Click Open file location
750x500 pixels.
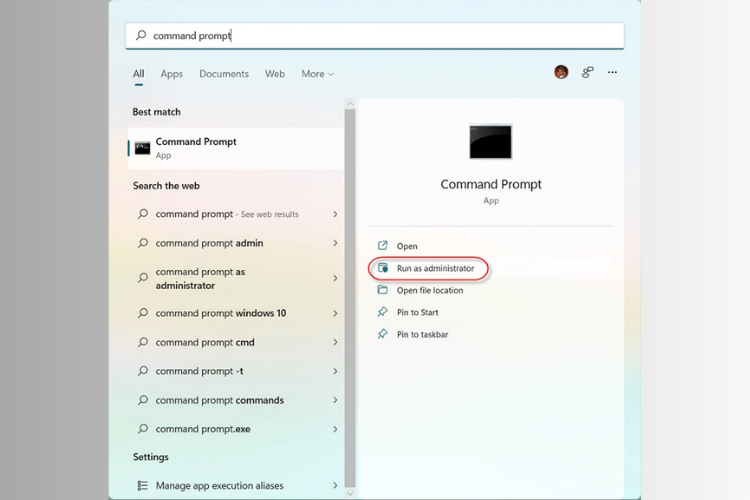tap(430, 290)
